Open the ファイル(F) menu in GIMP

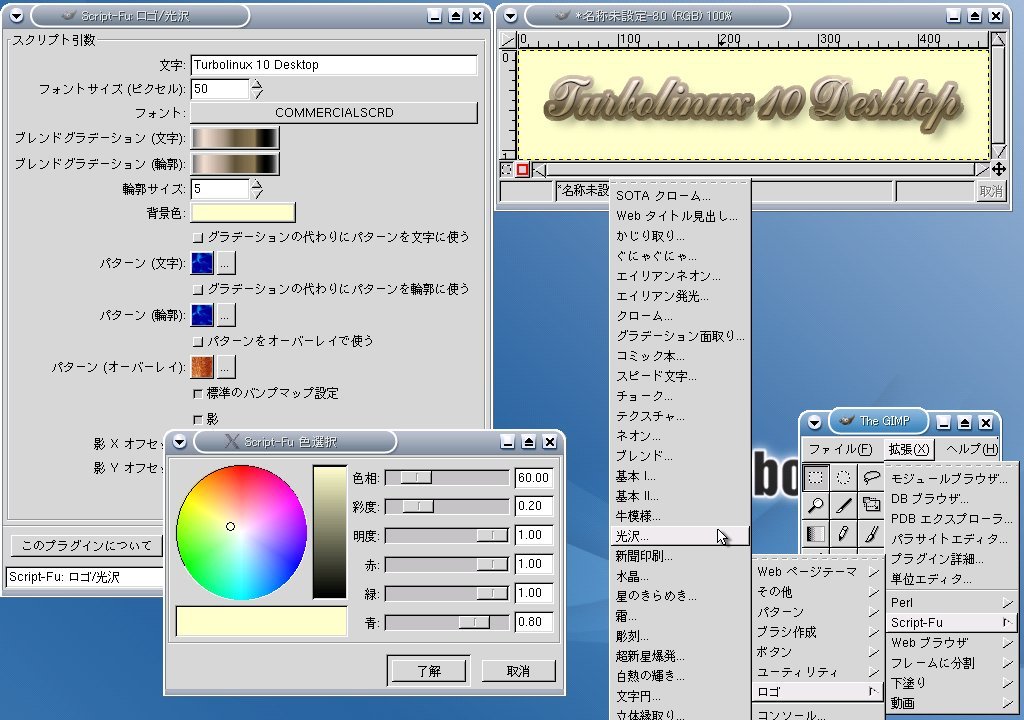(839, 449)
